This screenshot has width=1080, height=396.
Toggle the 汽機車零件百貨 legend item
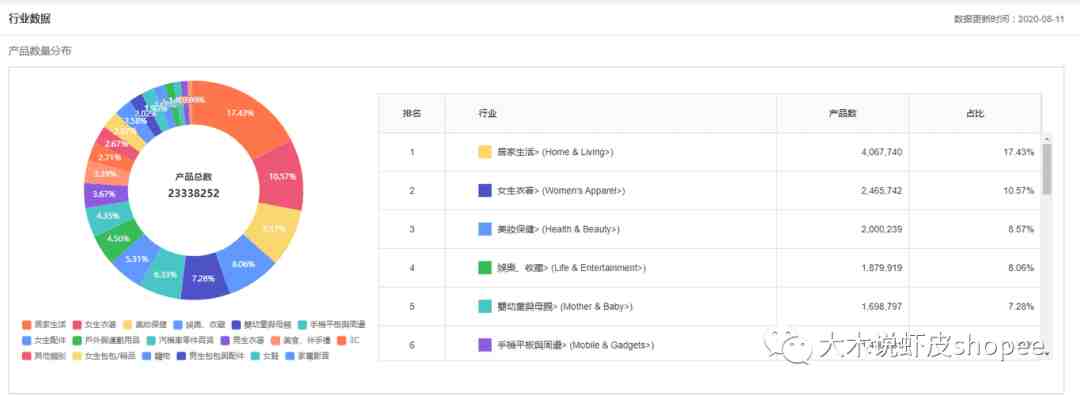point(180,340)
